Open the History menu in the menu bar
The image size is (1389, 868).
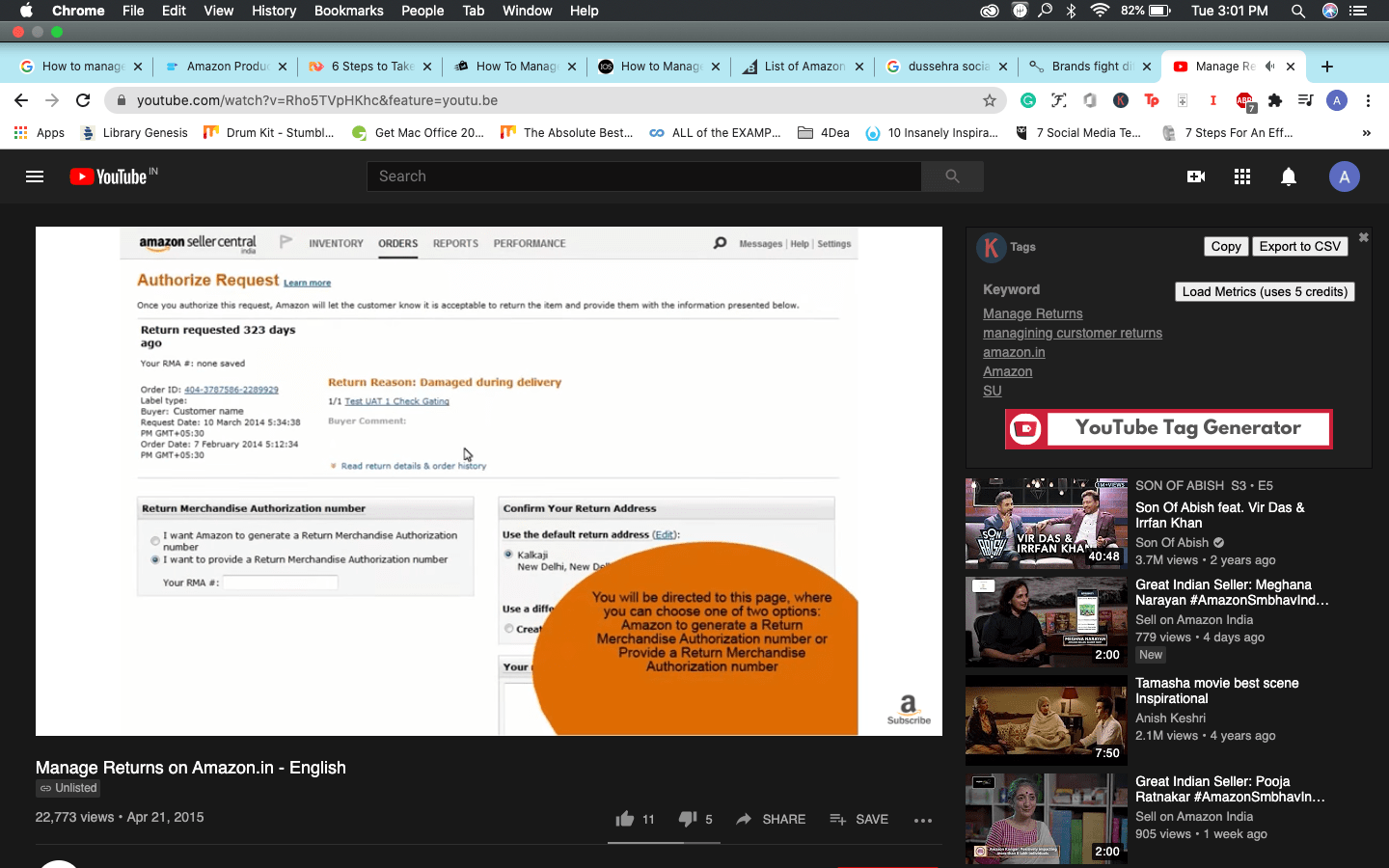click(273, 11)
